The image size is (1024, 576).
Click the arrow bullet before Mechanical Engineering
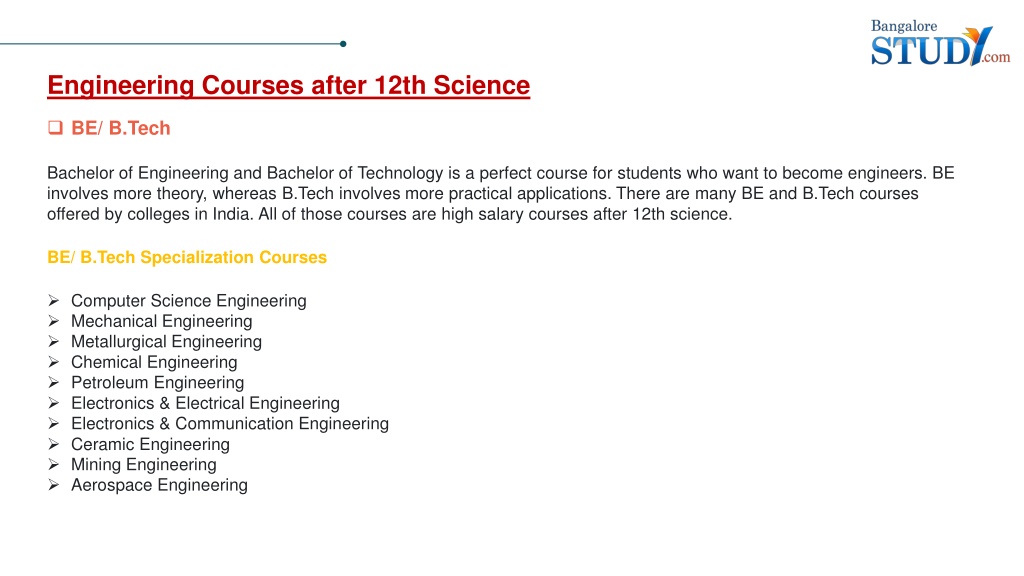pyautogui.click(x=54, y=321)
